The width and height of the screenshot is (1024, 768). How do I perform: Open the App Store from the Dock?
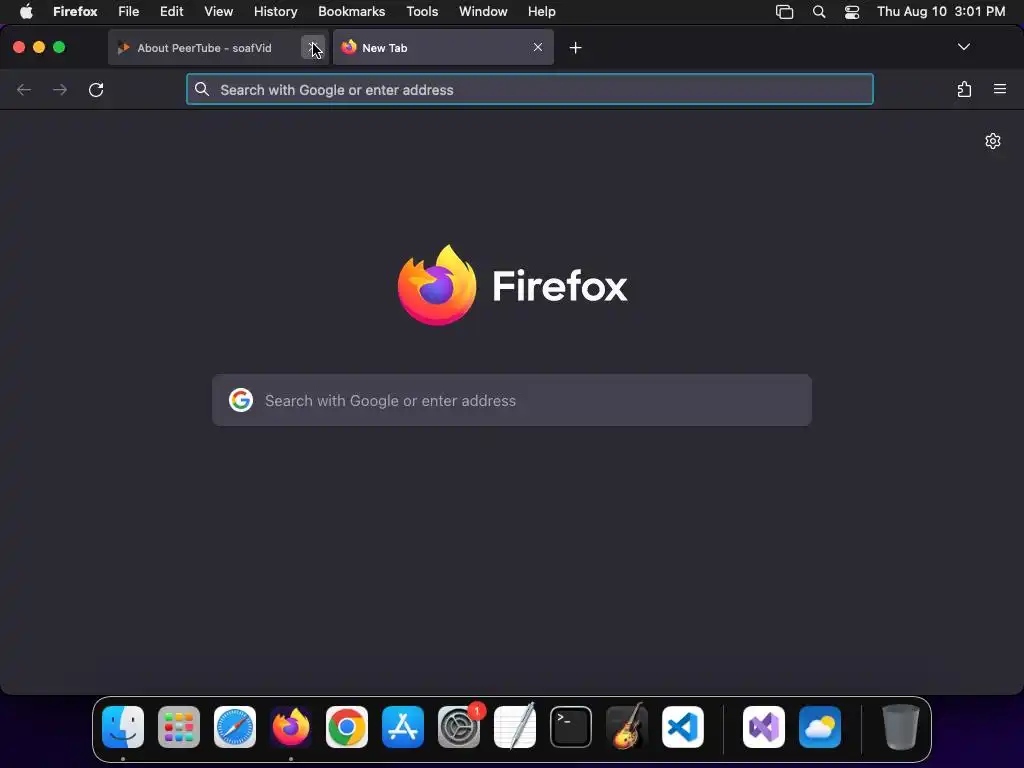(x=403, y=726)
